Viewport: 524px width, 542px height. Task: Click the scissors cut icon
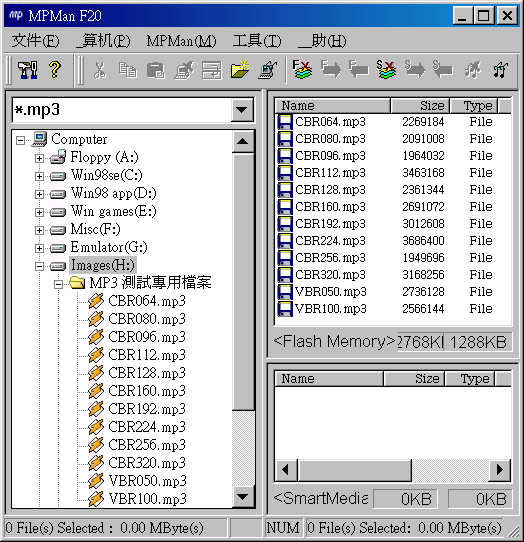coord(100,70)
